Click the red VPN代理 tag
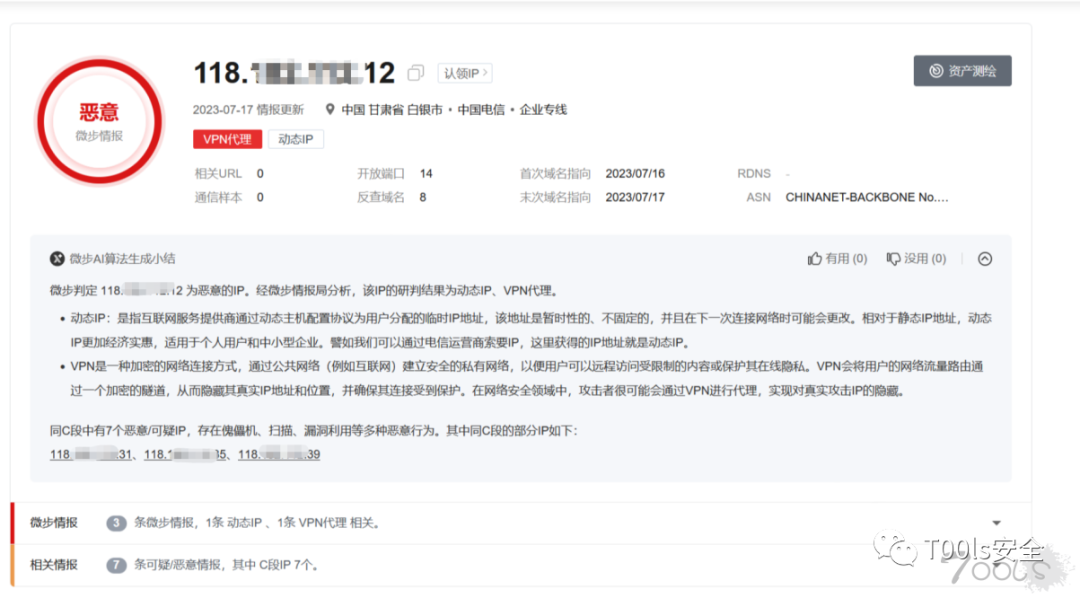1080x598 pixels. 227,139
